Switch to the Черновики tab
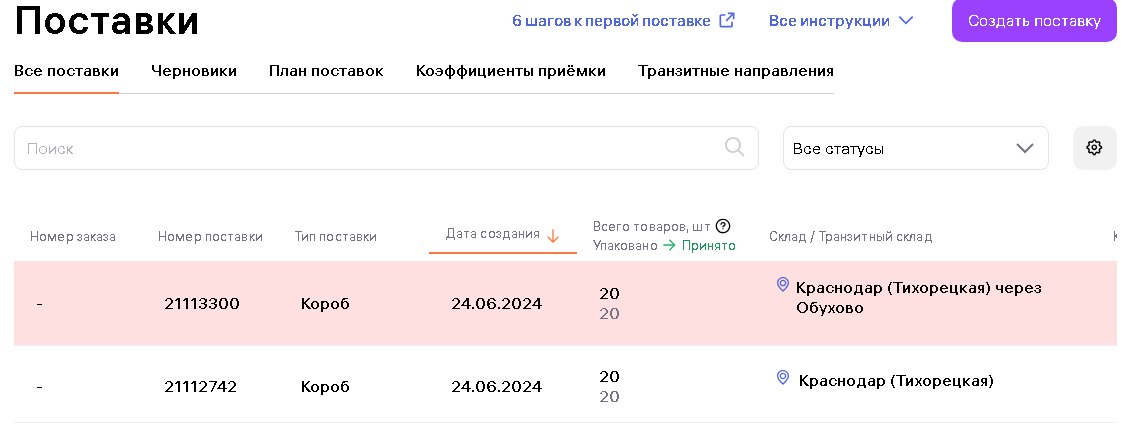The height and width of the screenshot is (426, 1124). (x=194, y=71)
